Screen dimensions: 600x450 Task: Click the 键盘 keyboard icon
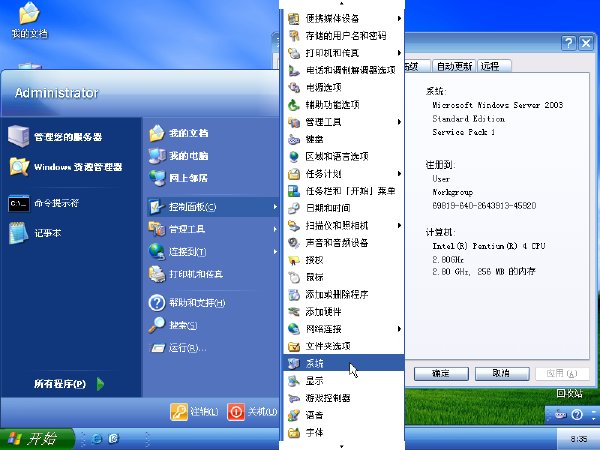pyautogui.click(x=293, y=139)
